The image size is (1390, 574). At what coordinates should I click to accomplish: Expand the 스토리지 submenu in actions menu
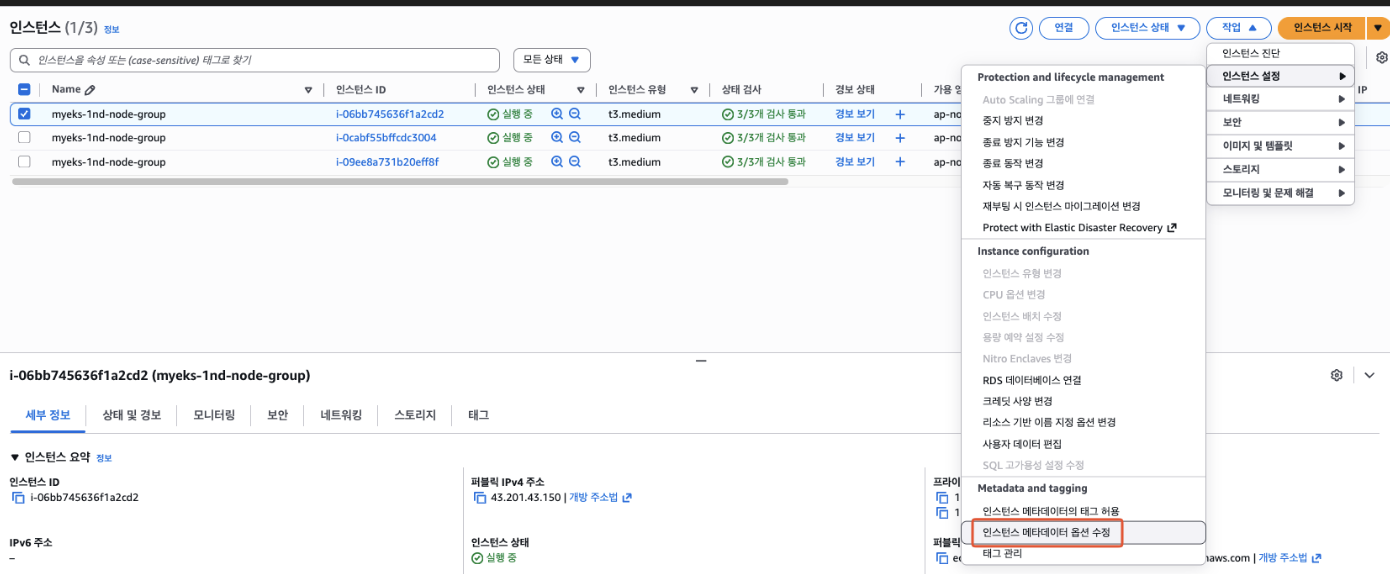pos(1280,170)
